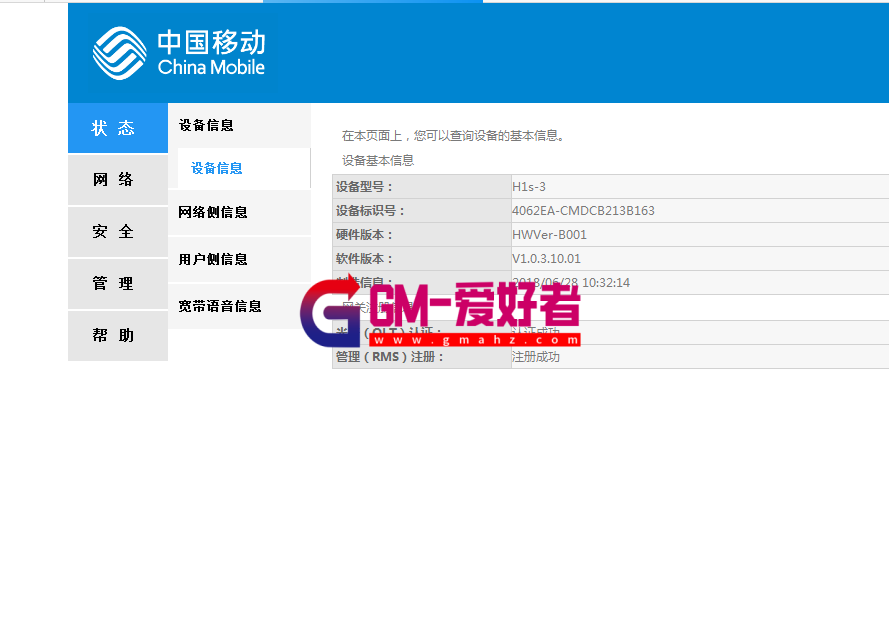Click the 中国移动 China Mobile brand text
The width and height of the screenshot is (889, 620).
[x=211, y=54]
